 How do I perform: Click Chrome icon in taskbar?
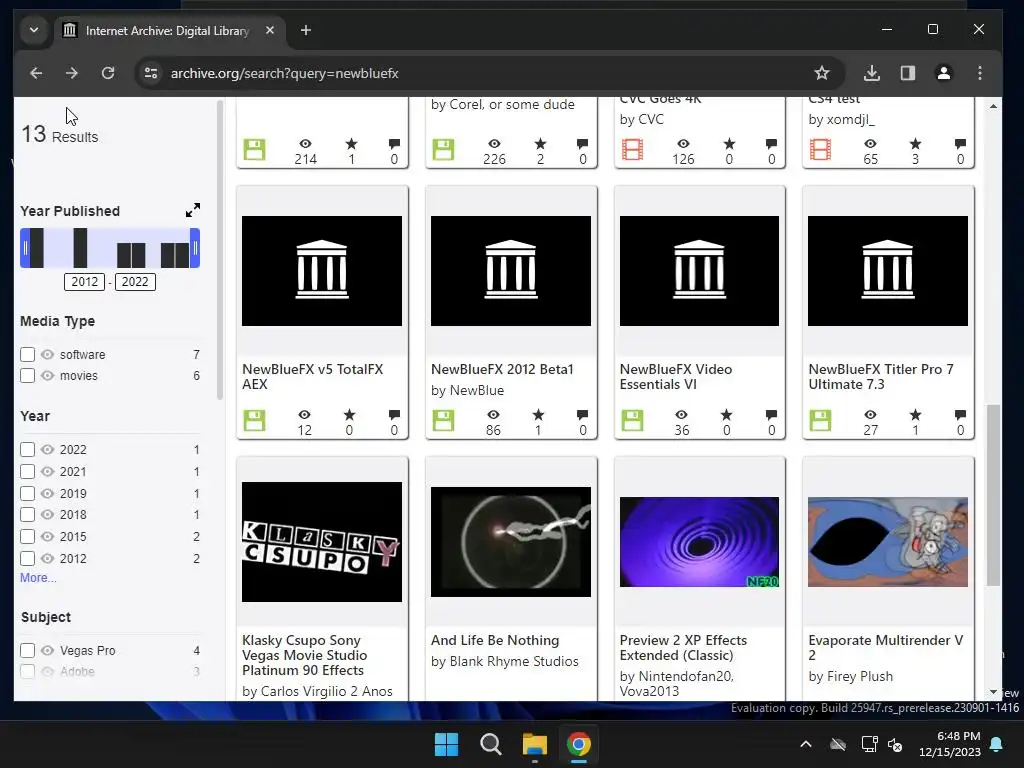click(579, 744)
